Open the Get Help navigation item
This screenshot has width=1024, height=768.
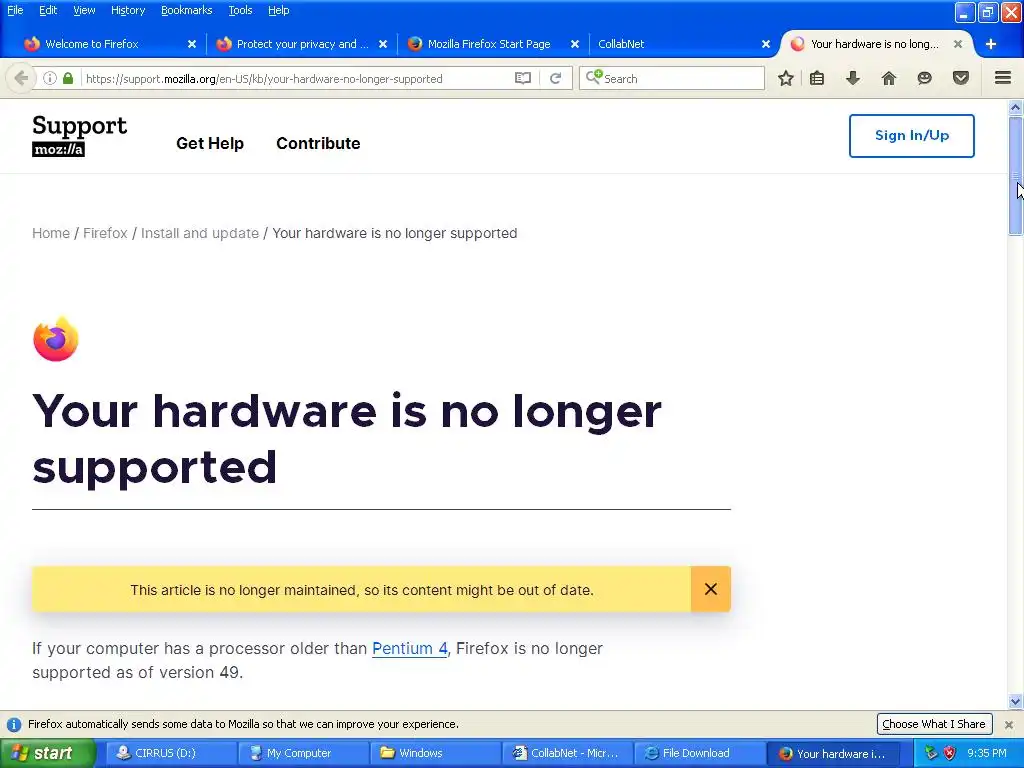click(x=210, y=143)
